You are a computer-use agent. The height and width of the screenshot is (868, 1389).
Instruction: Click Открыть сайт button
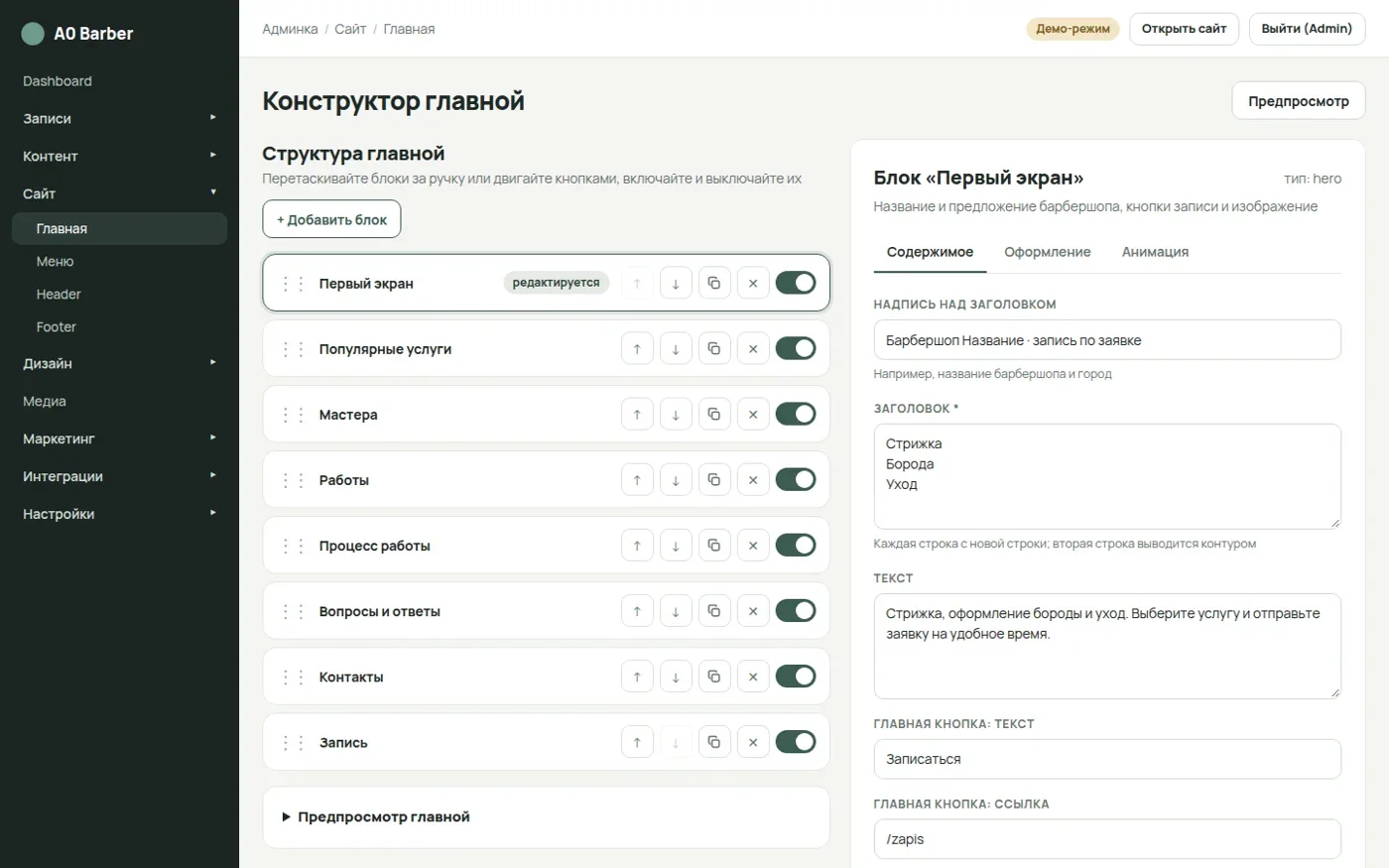(x=1184, y=29)
